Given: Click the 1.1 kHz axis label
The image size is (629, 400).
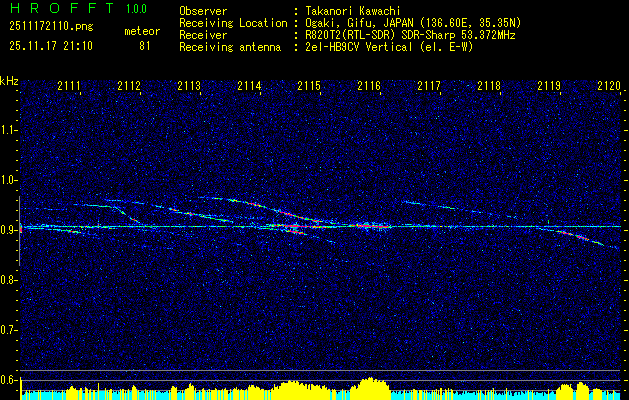Looking at the screenshot, I should 10,130.
